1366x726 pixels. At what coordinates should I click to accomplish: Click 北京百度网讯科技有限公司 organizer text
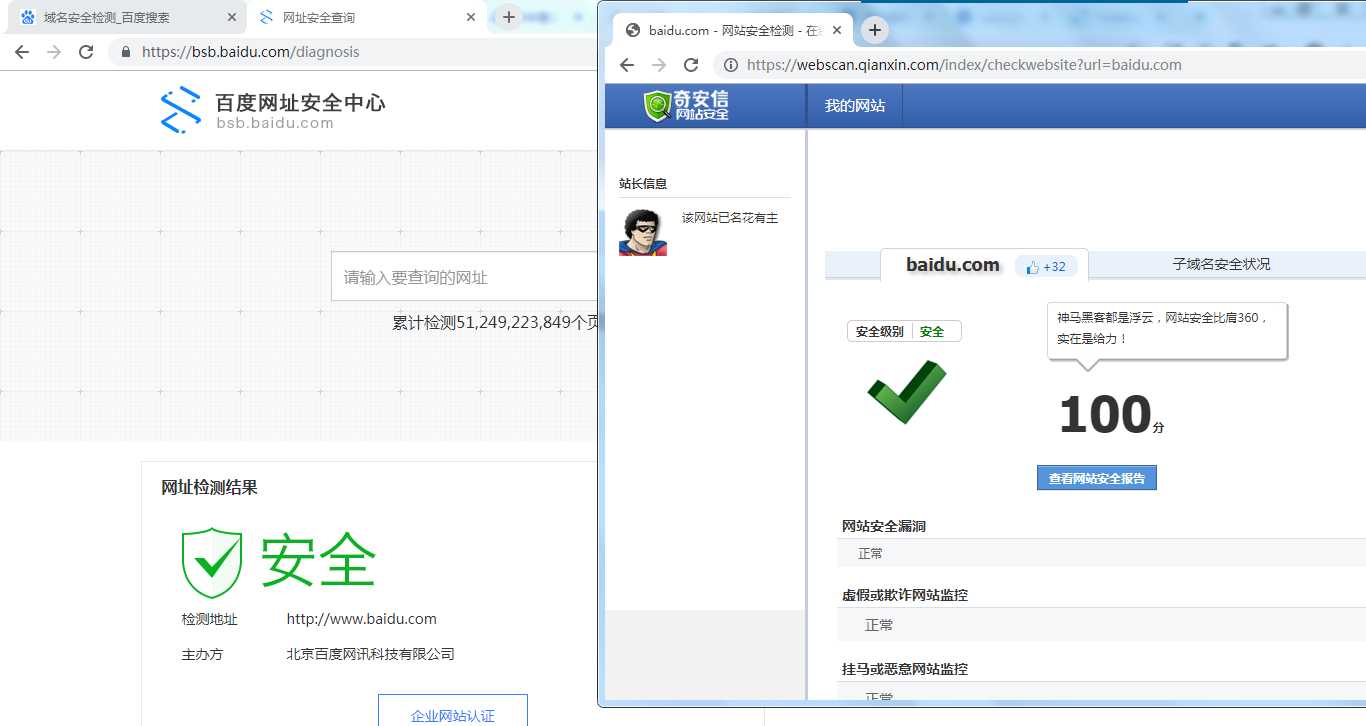[x=371, y=654]
